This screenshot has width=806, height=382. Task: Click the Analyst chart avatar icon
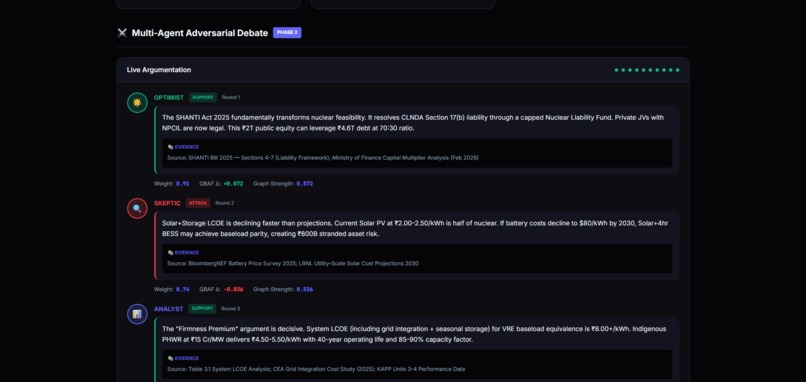tap(137, 314)
